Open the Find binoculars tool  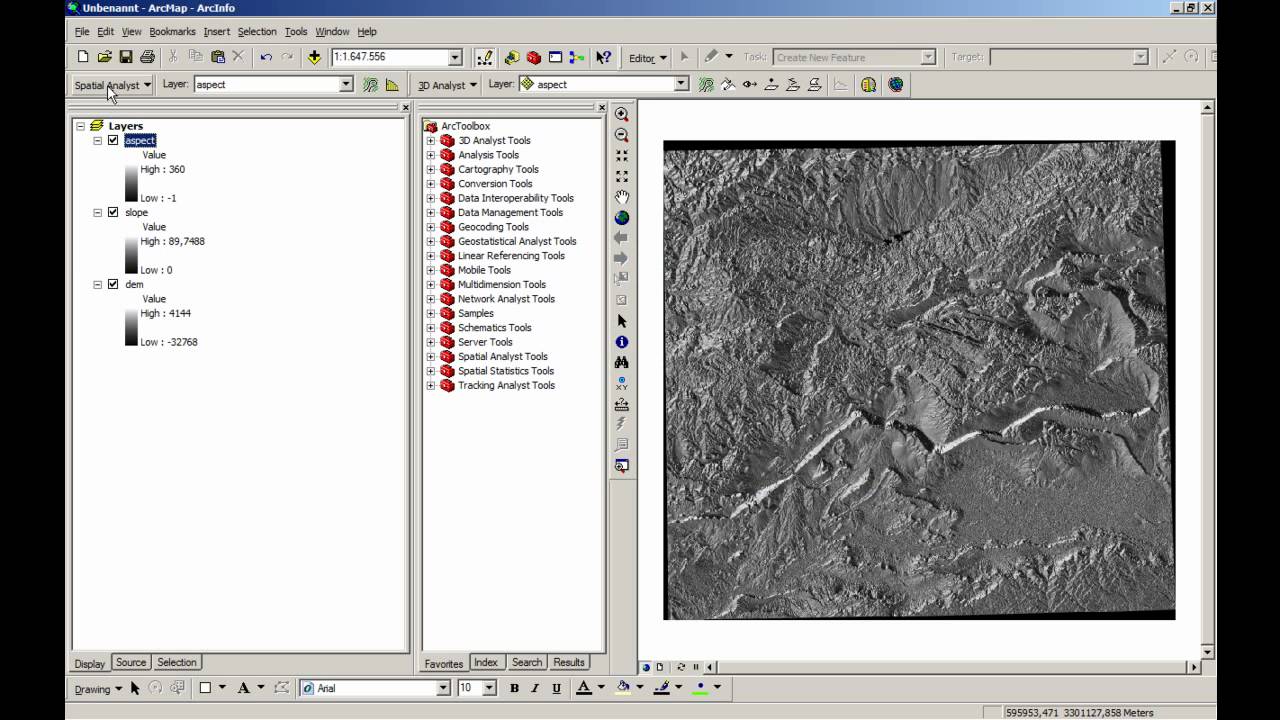pyautogui.click(x=622, y=362)
